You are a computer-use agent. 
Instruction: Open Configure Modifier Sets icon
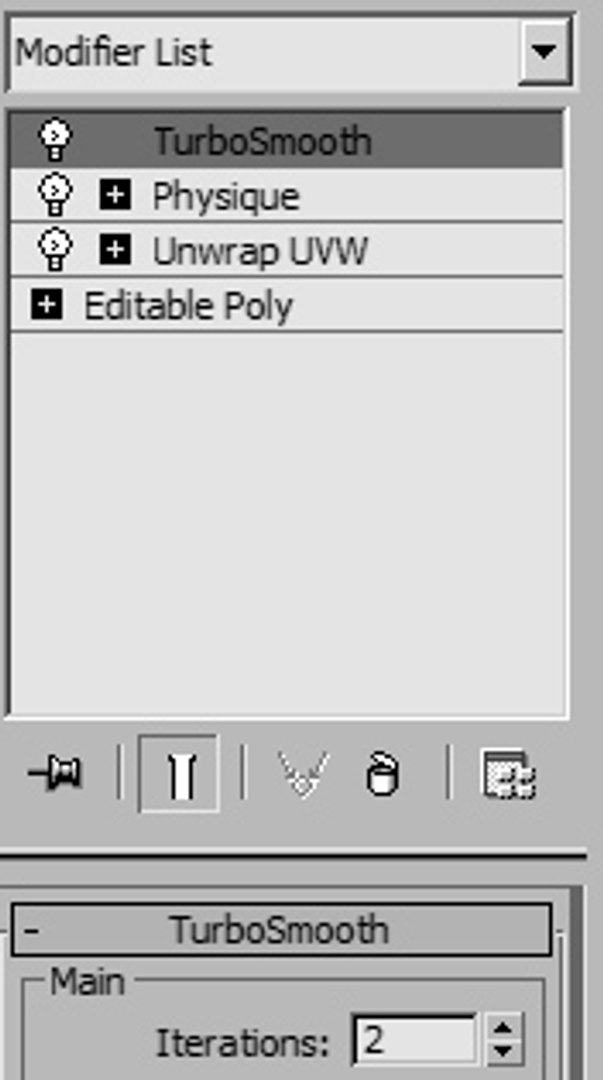508,775
